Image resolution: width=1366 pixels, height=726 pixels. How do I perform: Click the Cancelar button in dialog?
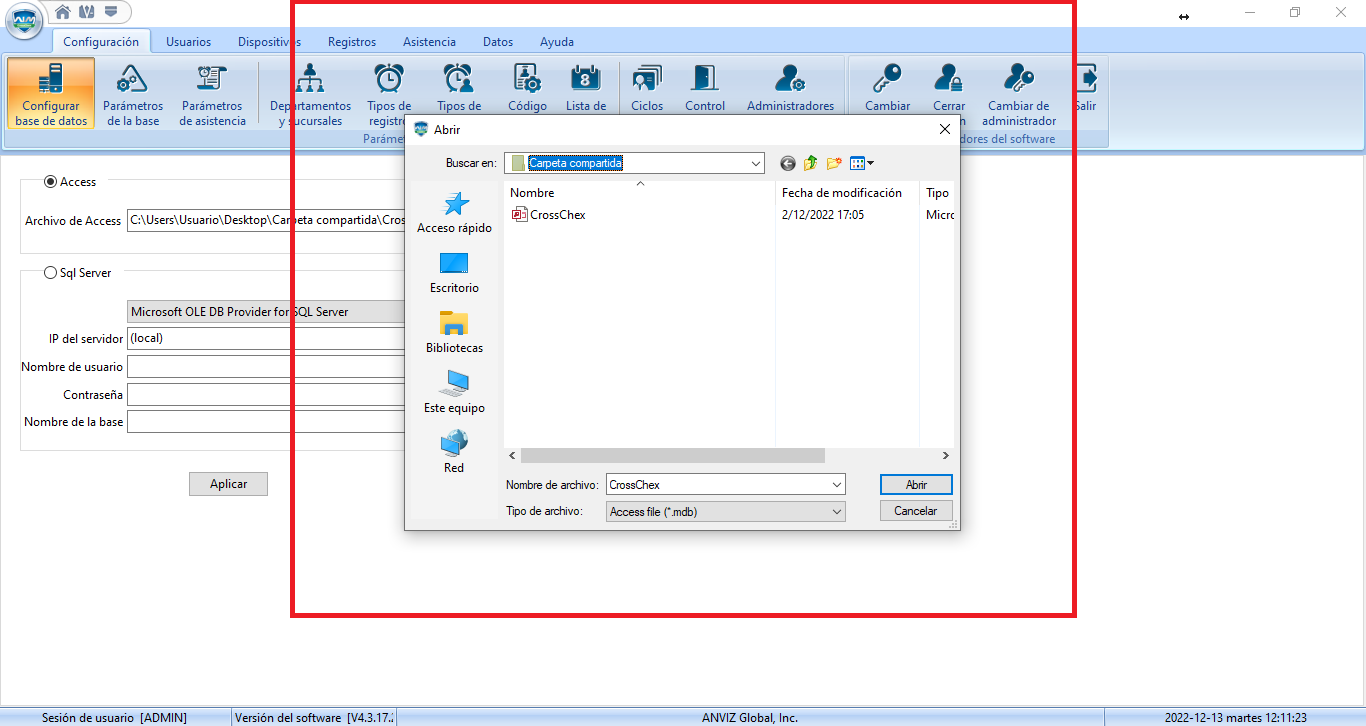(916, 511)
